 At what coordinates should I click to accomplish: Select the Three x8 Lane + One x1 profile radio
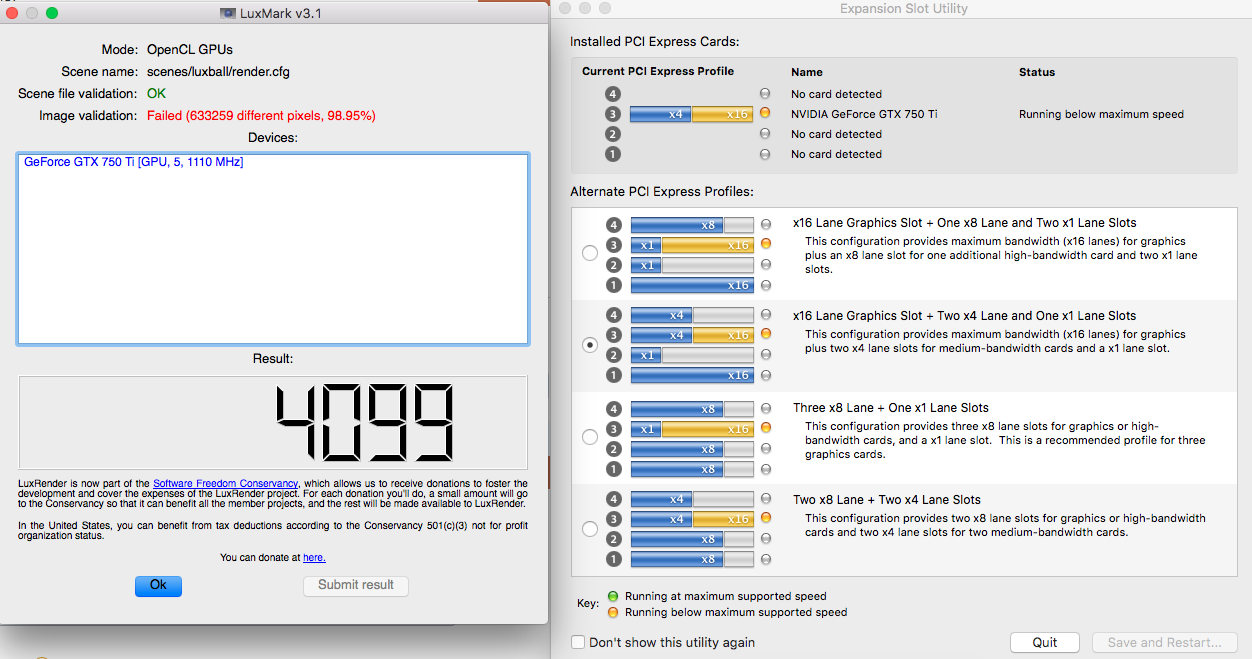point(590,437)
